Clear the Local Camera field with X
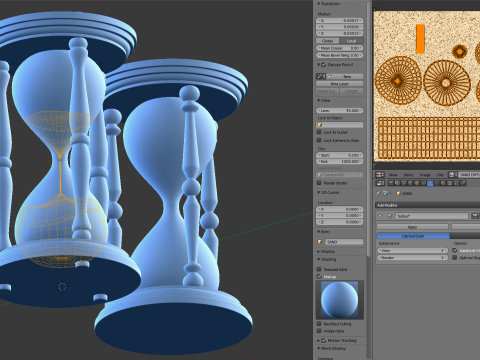The width and height of the screenshot is (480, 360). [361, 175]
